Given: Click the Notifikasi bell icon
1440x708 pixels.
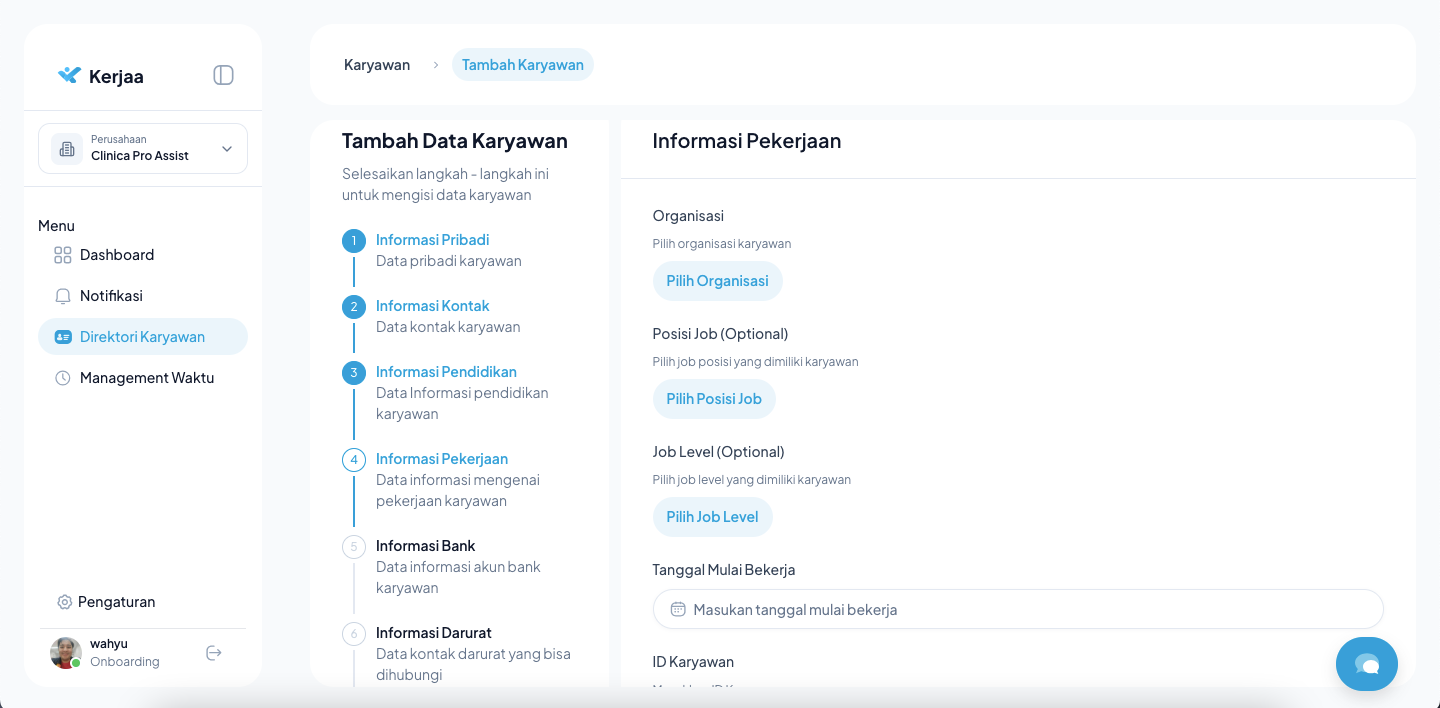Looking at the screenshot, I should coord(63,296).
